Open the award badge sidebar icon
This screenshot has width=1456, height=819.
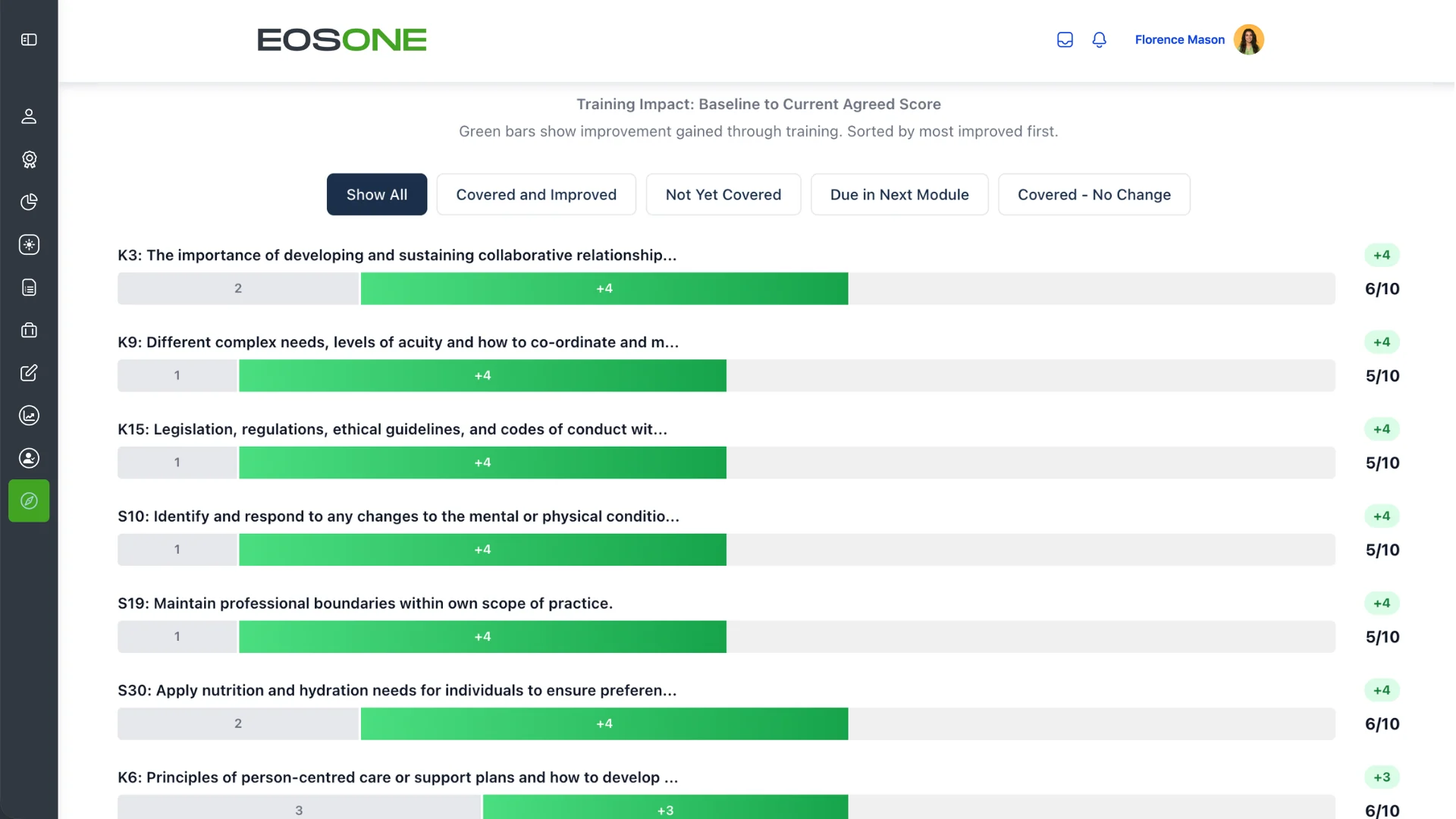(29, 159)
